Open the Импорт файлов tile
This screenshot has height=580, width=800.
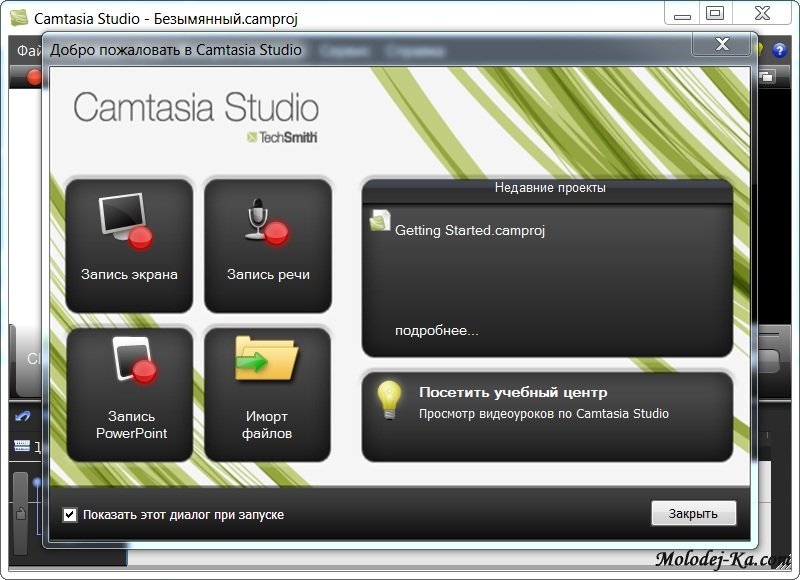click(267, 394)
